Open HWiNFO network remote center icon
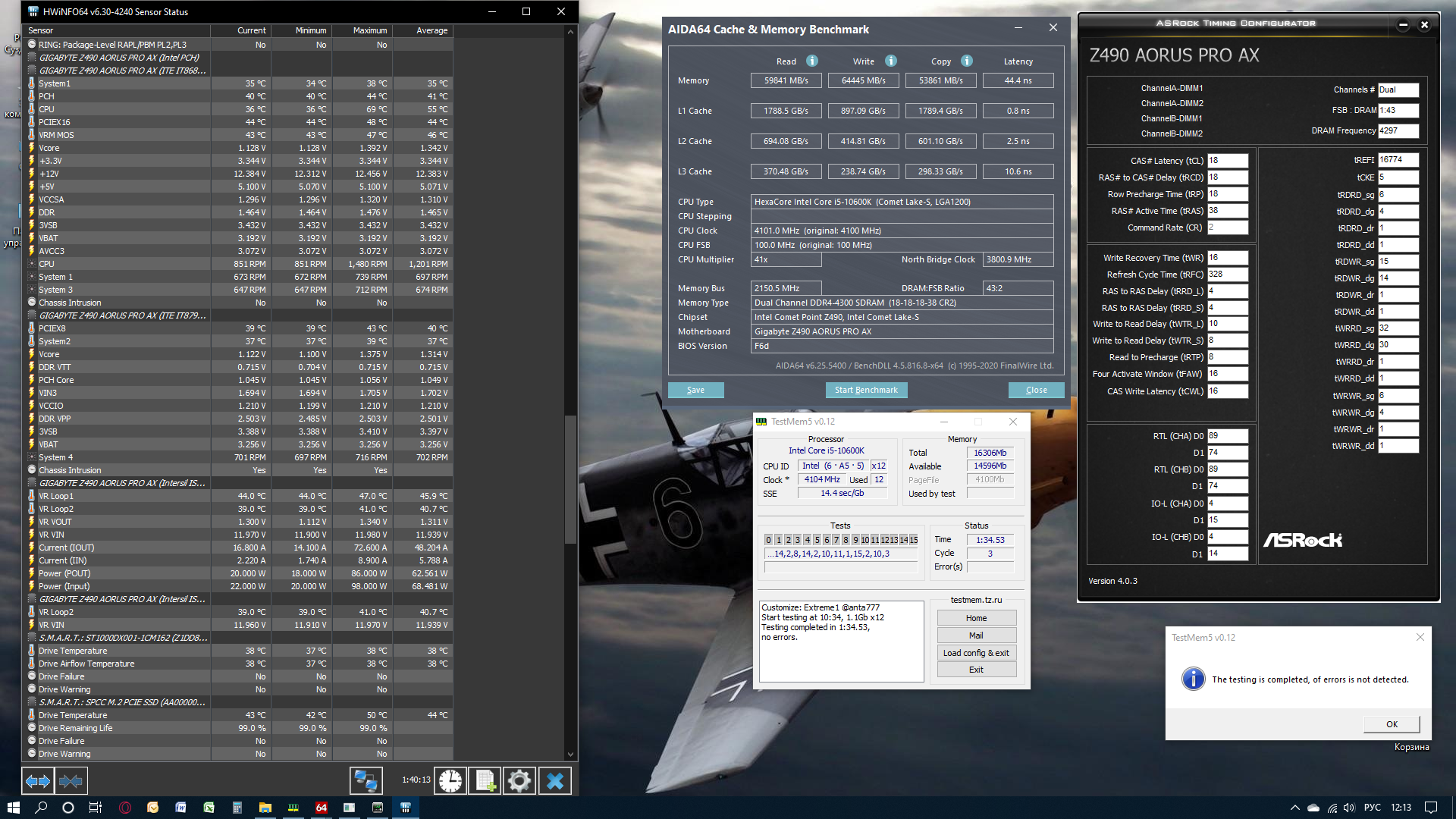 pos(366,780)
